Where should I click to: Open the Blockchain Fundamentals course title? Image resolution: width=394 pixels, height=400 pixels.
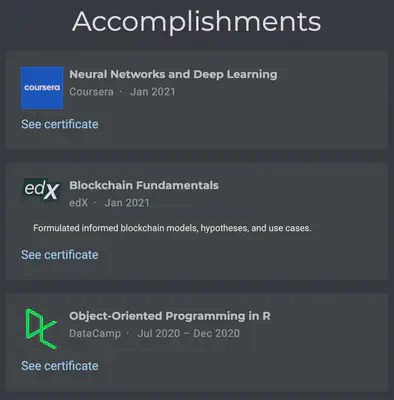pos(144,185)
